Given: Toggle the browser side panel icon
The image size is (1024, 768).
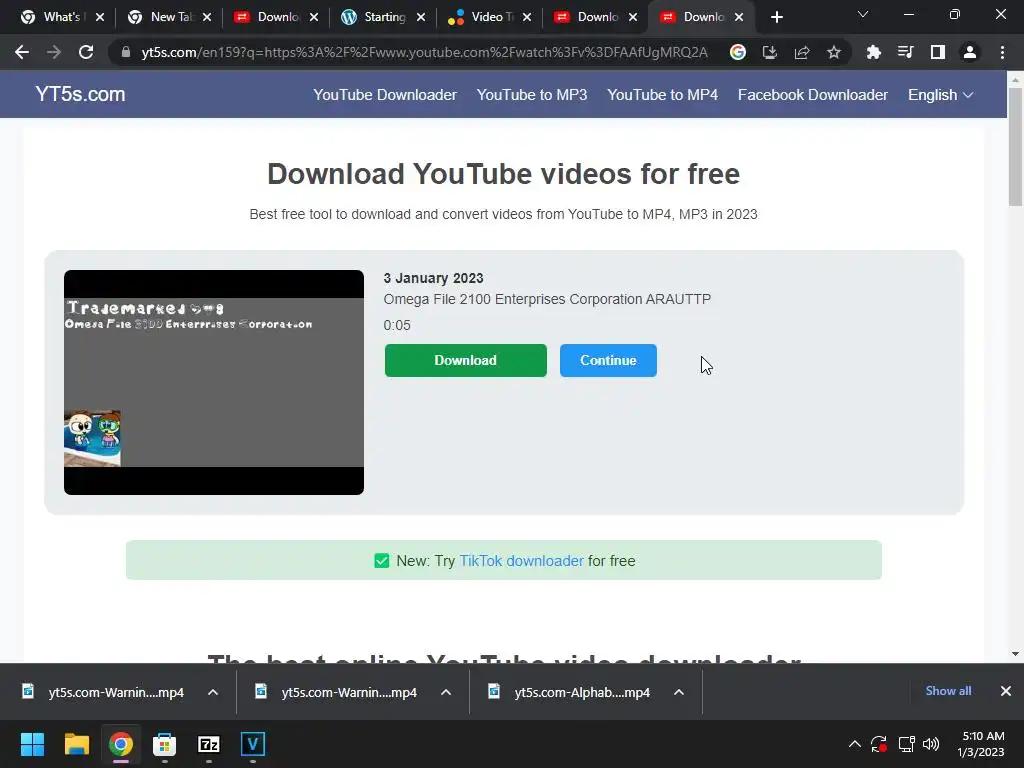Looking at the screenshot, I should tap(938, 52).
